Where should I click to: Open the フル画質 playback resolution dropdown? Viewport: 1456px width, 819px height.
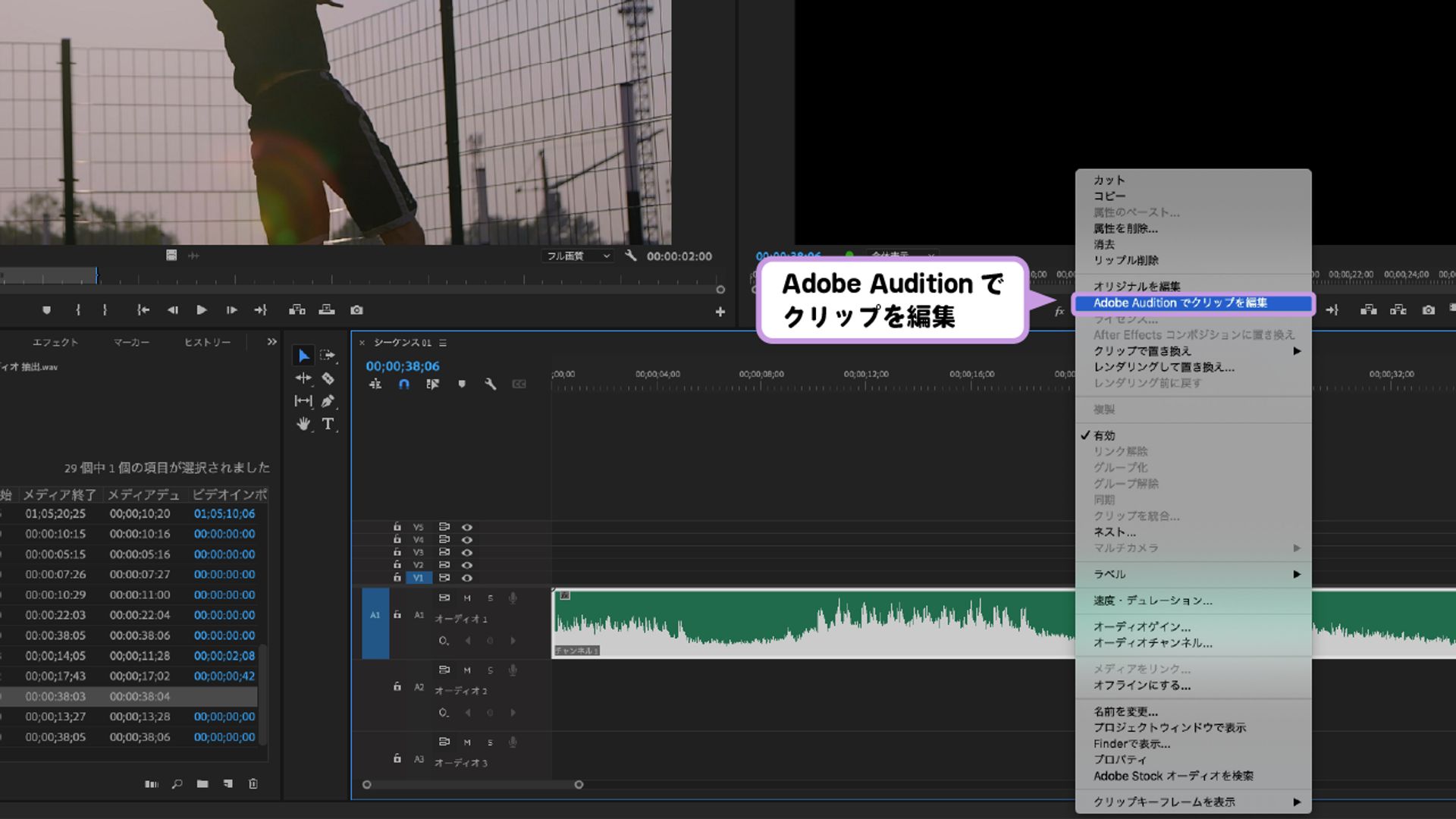[x=579, y=256]
